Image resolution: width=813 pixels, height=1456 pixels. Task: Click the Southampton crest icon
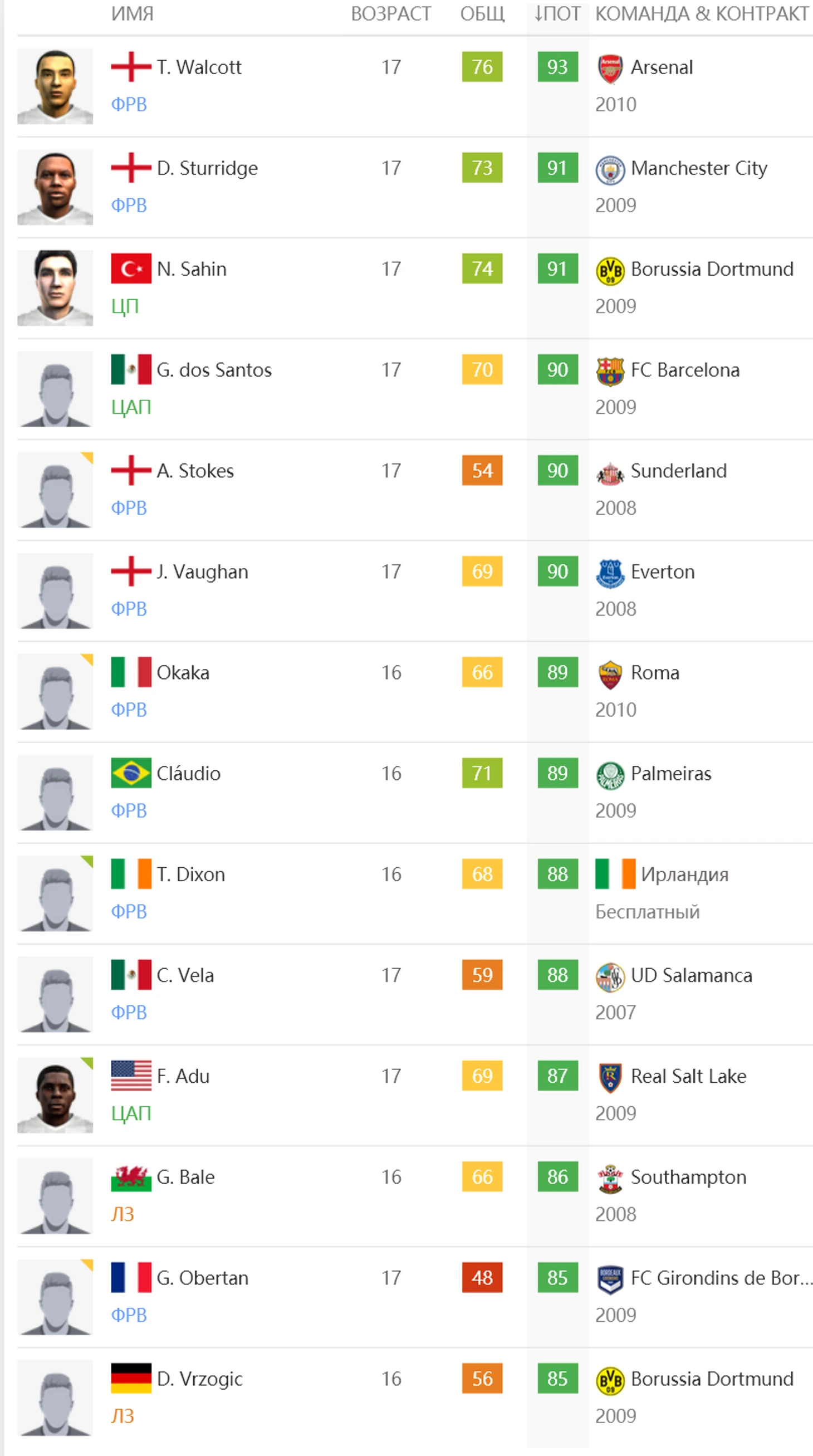tap(610, 1179)
